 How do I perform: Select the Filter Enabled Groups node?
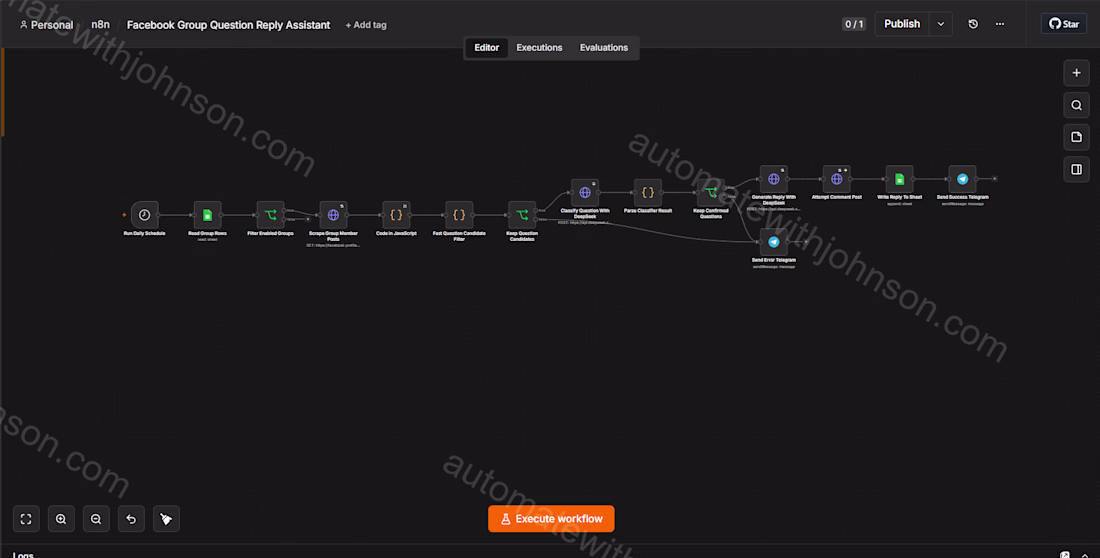(270, 215)
